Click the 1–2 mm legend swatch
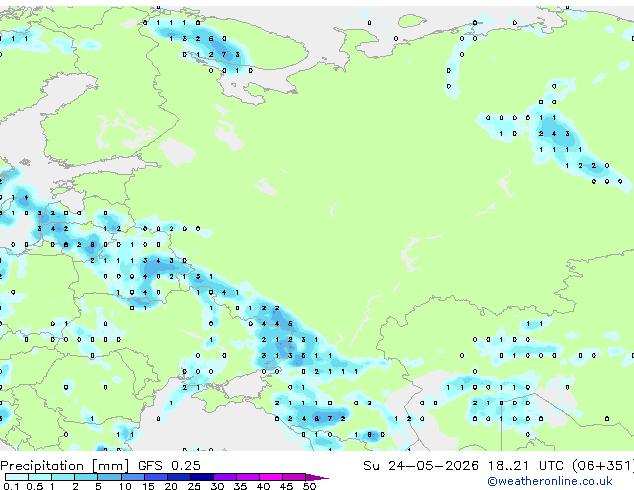 pos(63,477)
